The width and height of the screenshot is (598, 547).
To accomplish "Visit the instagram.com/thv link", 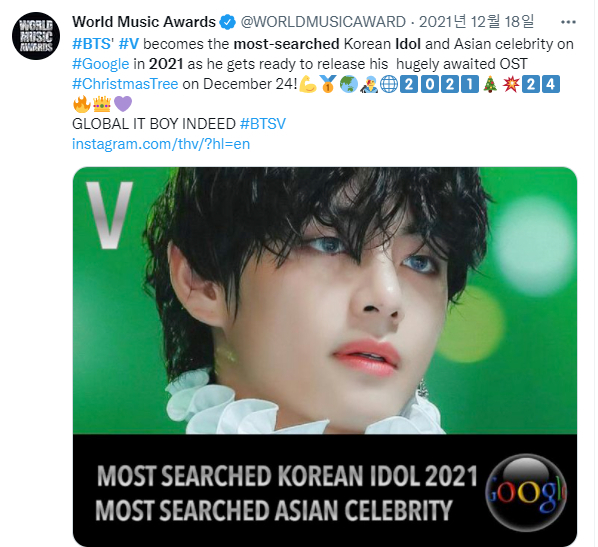I will (161, 144).
